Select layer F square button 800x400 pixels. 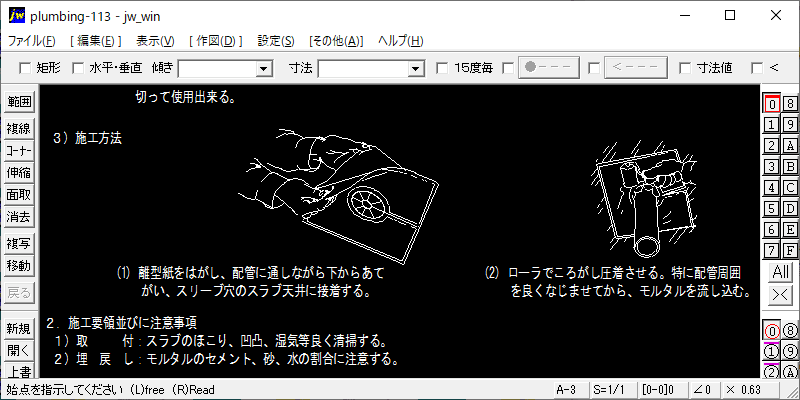(x=790, y=251)
